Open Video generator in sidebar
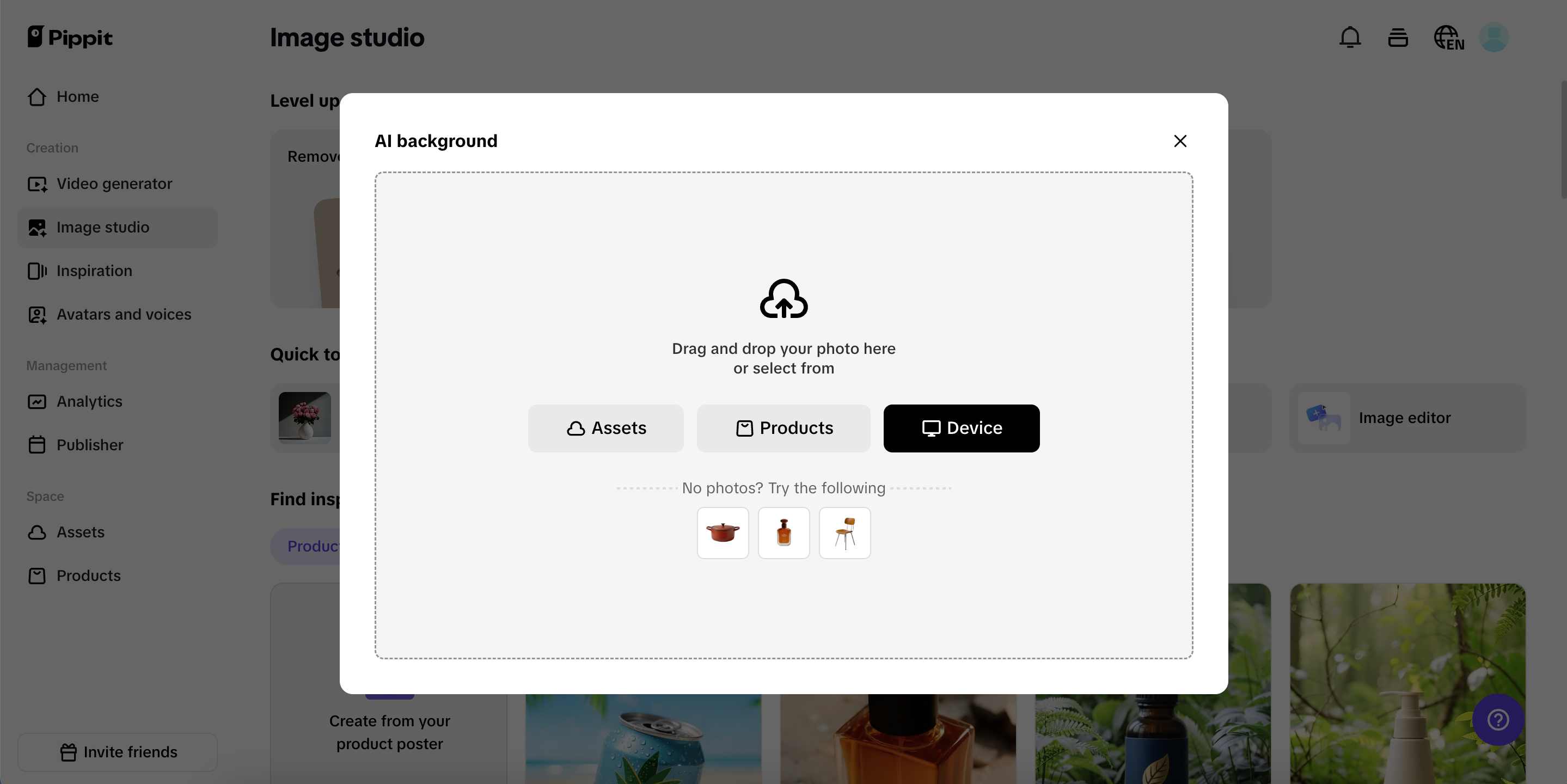 pos(114,183)
